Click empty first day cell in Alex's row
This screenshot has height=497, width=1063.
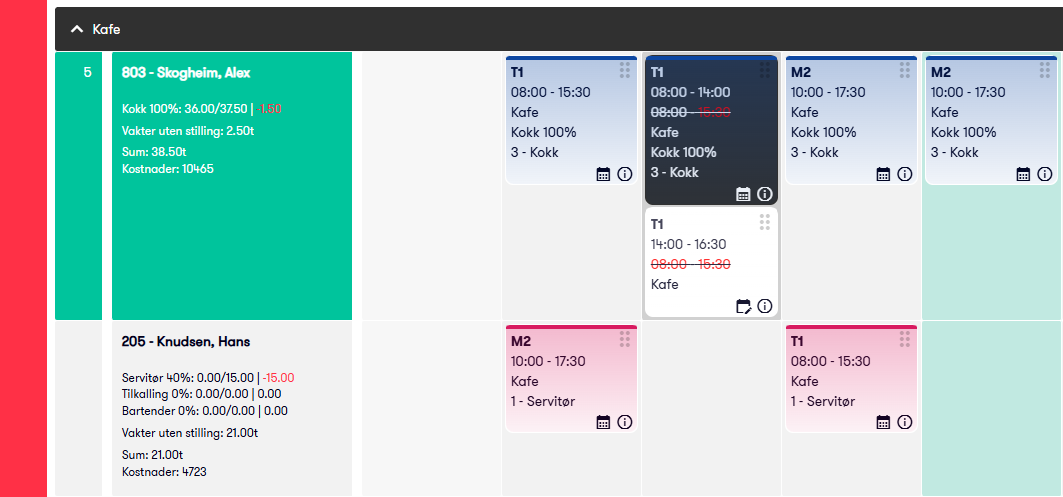[432, 186]
